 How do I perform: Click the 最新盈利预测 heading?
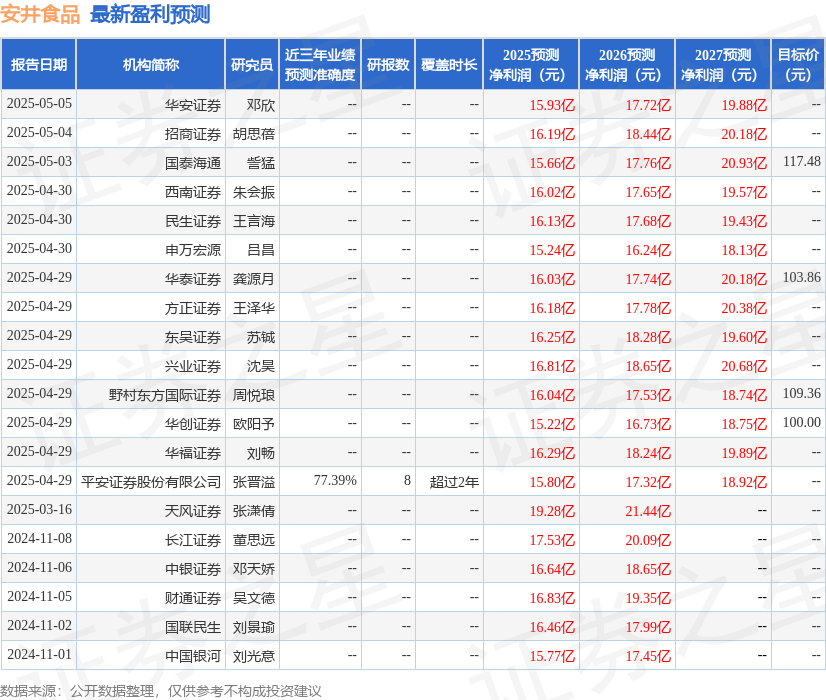coord(150,14)
